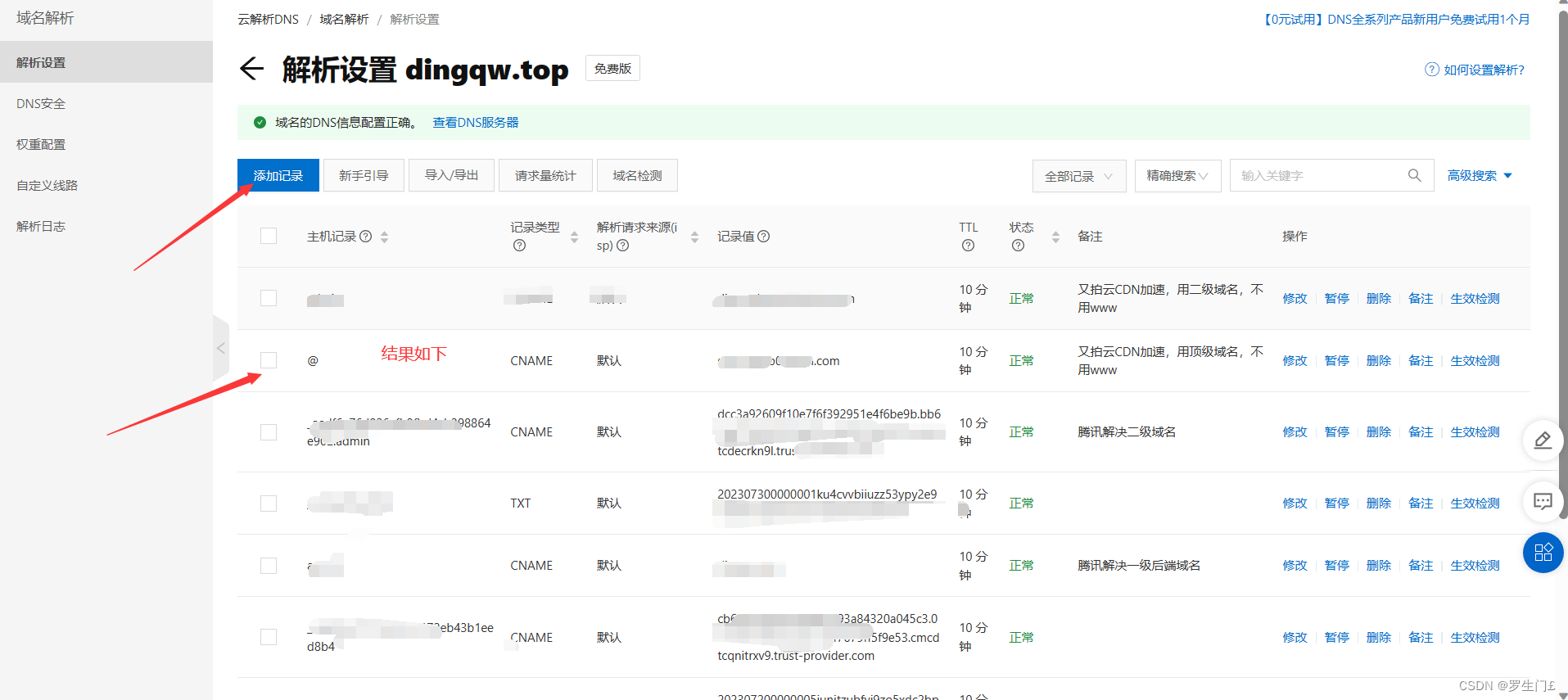Toggle the select-all checkbox in table header
Image resolution: width=1568 pixels, height=700 pixels.
click(269, 236)
